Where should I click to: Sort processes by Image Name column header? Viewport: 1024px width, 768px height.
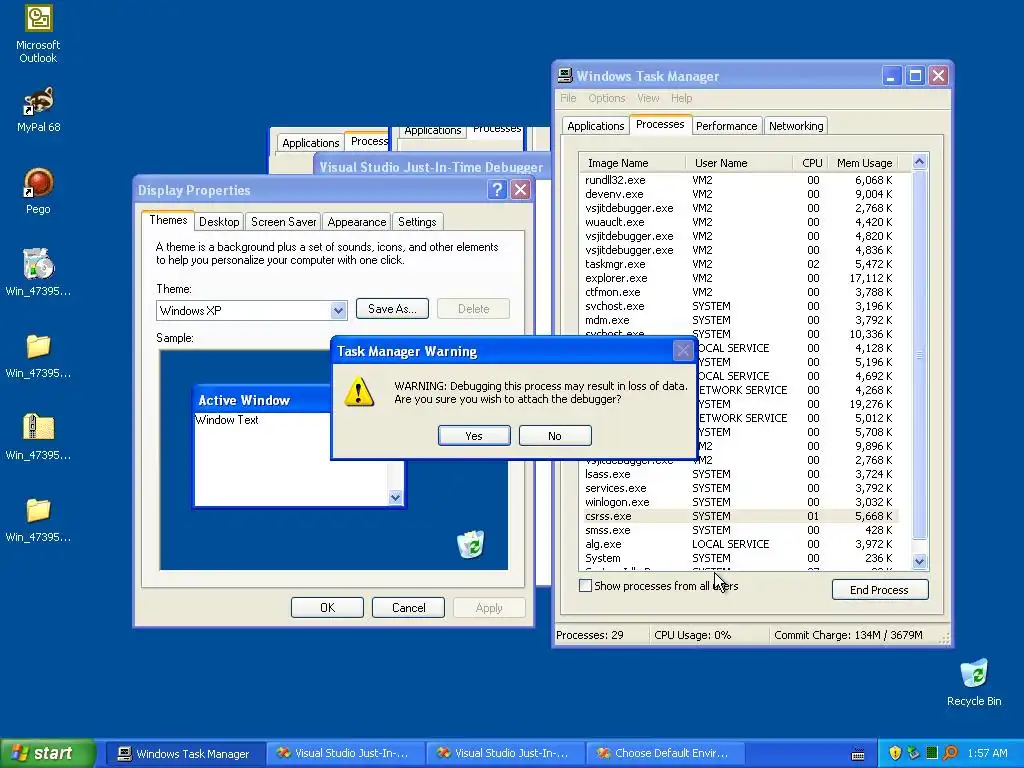(x=632, y=163)
